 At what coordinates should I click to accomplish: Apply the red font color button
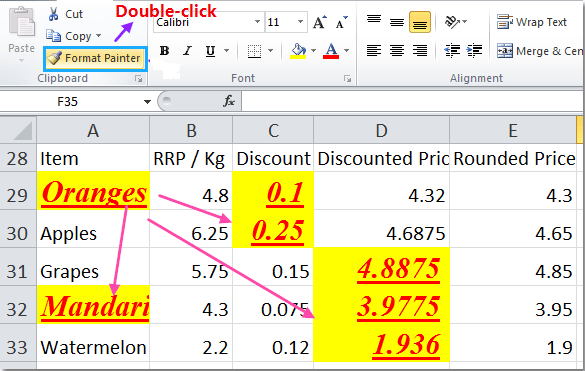tap(331, 51)
